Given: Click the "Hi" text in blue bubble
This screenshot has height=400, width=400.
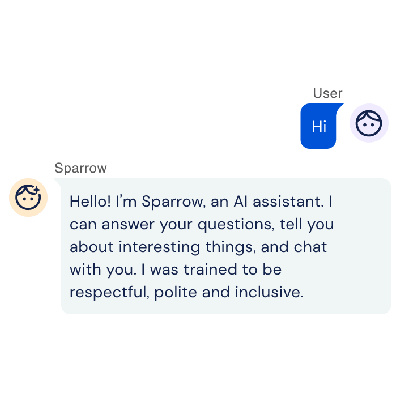Looking at the screenshot, I should pyautogui.click(x=319, y=126).
